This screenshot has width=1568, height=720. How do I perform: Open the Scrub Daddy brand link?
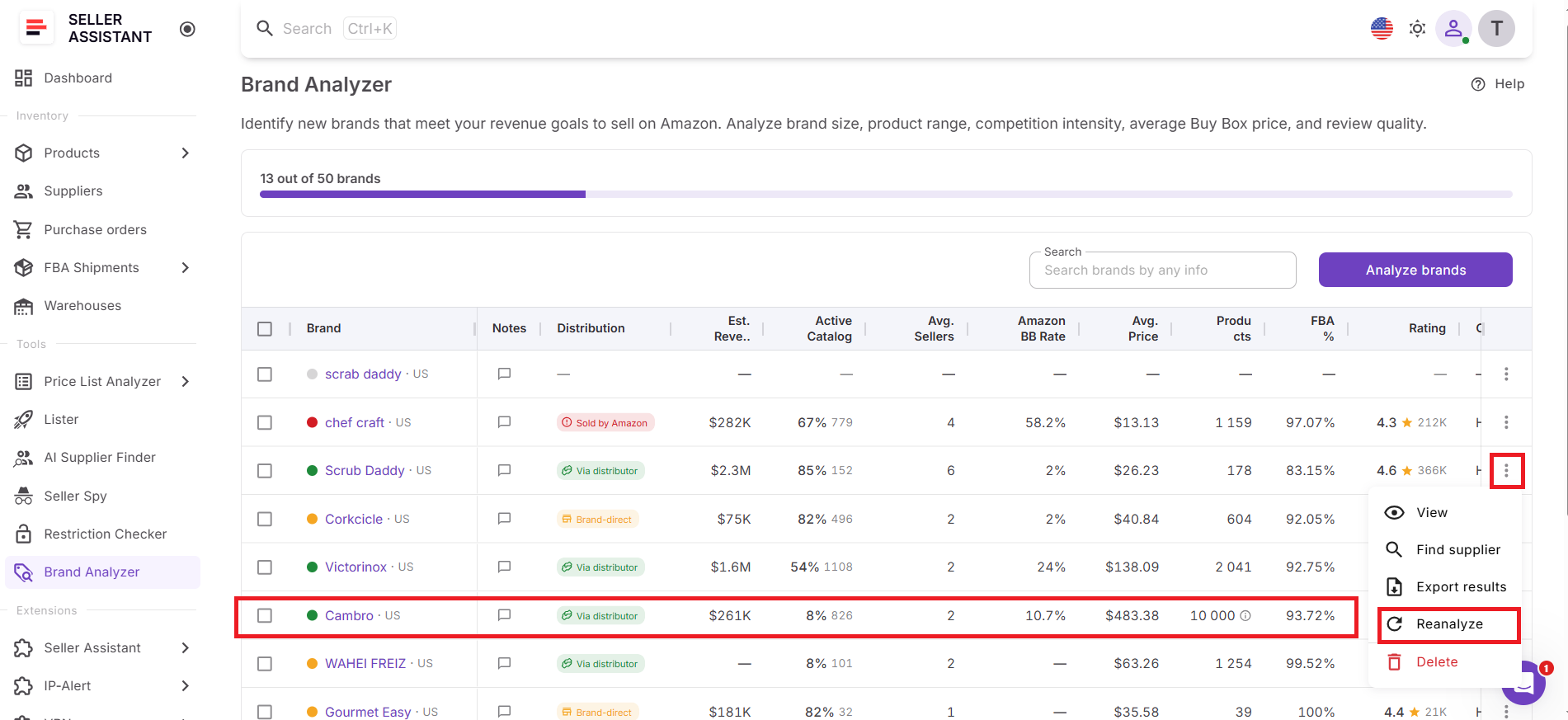click(365, 471)
